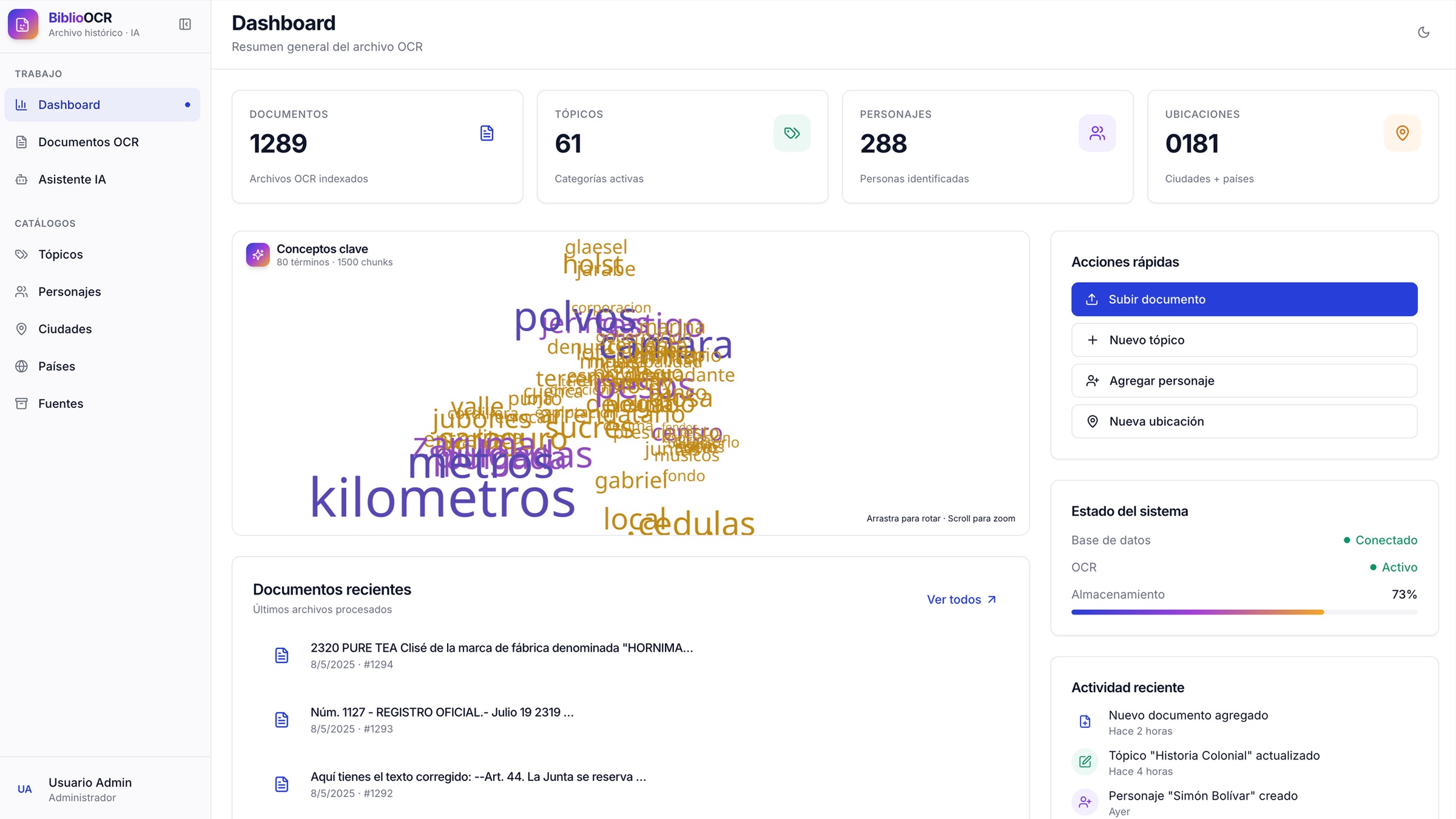Screen dimensions: 1456x819
Task: Go to Tópicos catalog
Action: click(x=102, y=254)
